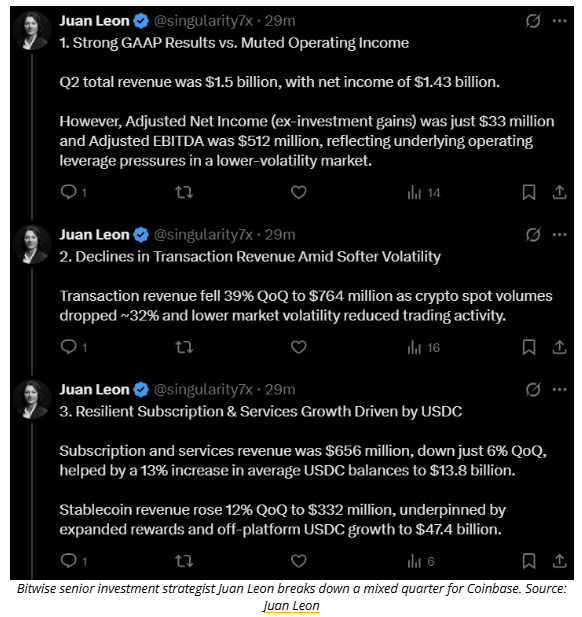582x617 pixels.
Task: View analytics showing 16 views
Action: coord(423,347)
